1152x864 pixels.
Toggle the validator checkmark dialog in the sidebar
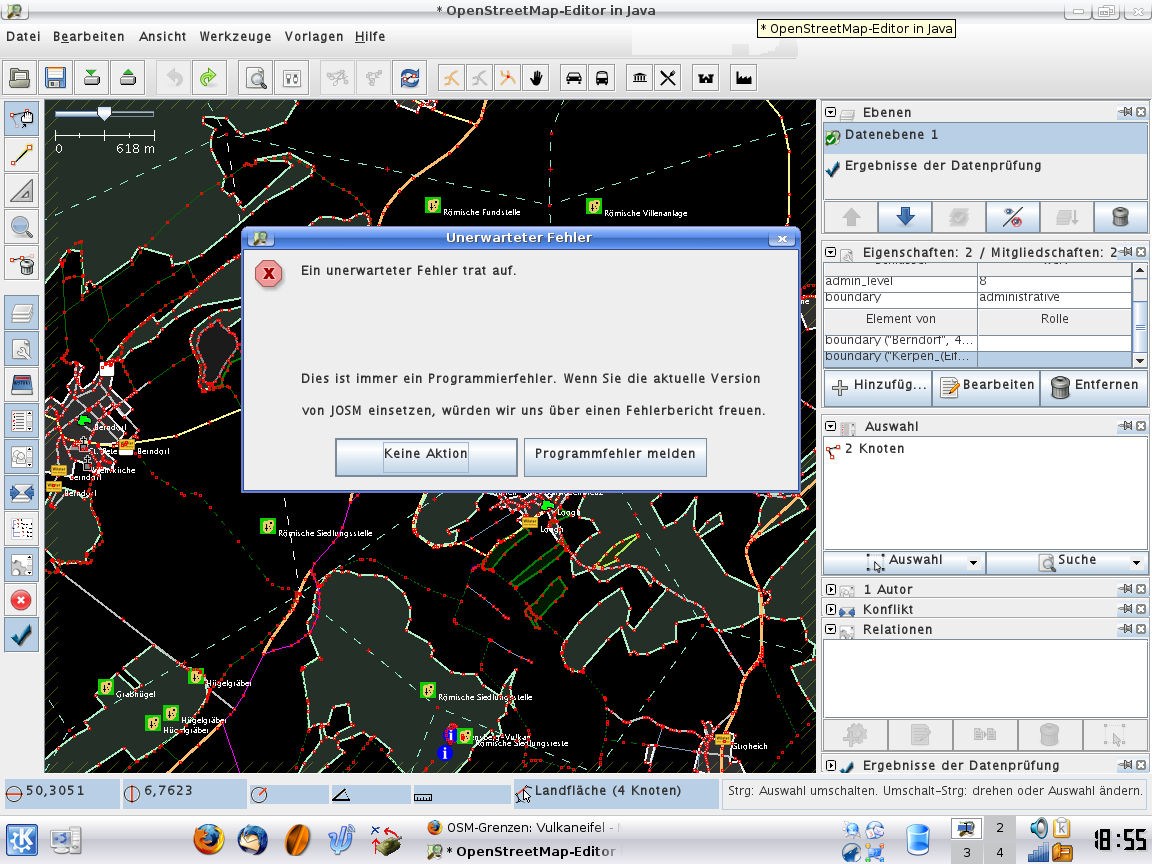click(x=21, y=636)
